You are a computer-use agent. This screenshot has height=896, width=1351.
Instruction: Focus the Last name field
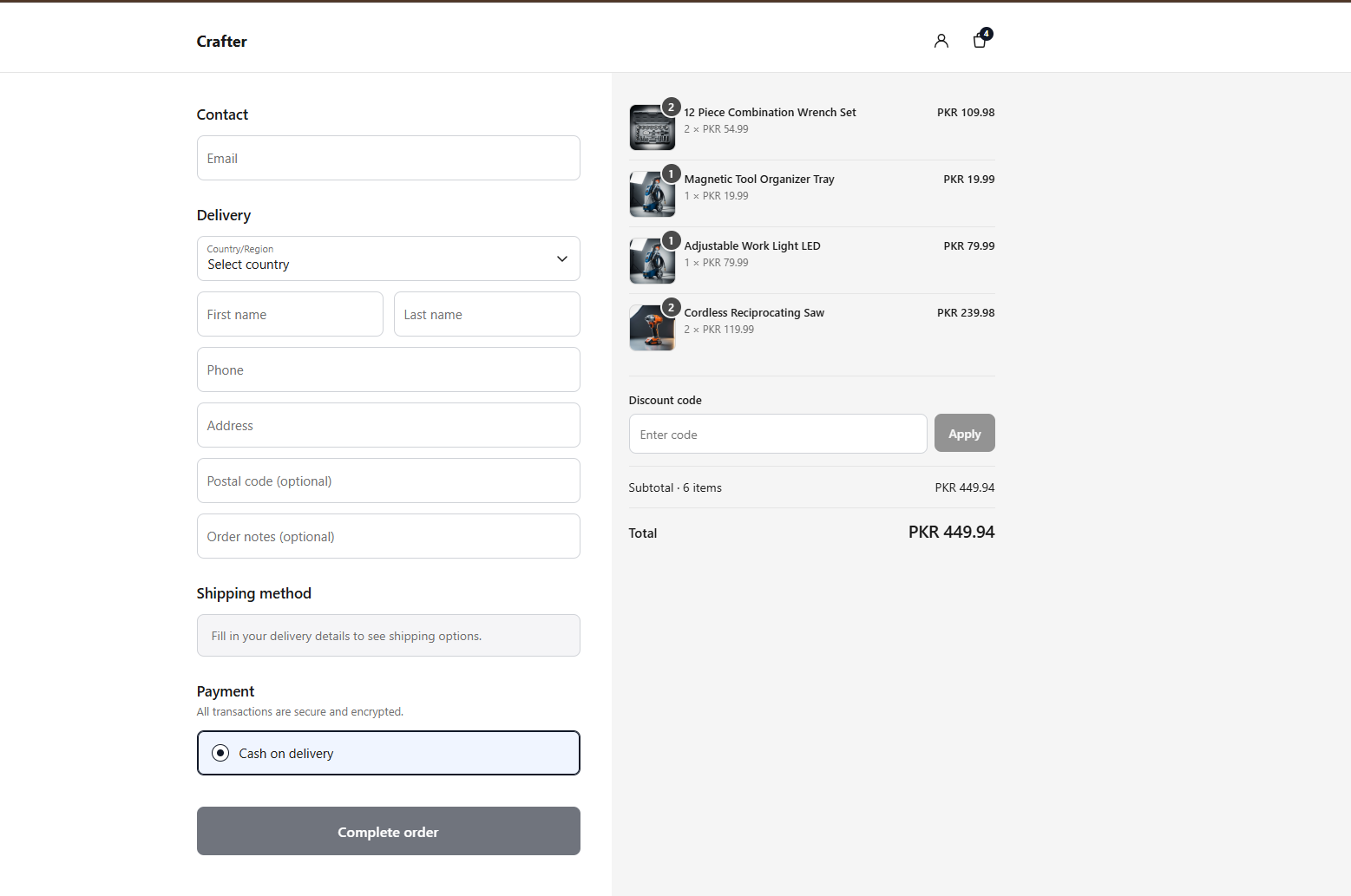point(487,314)
